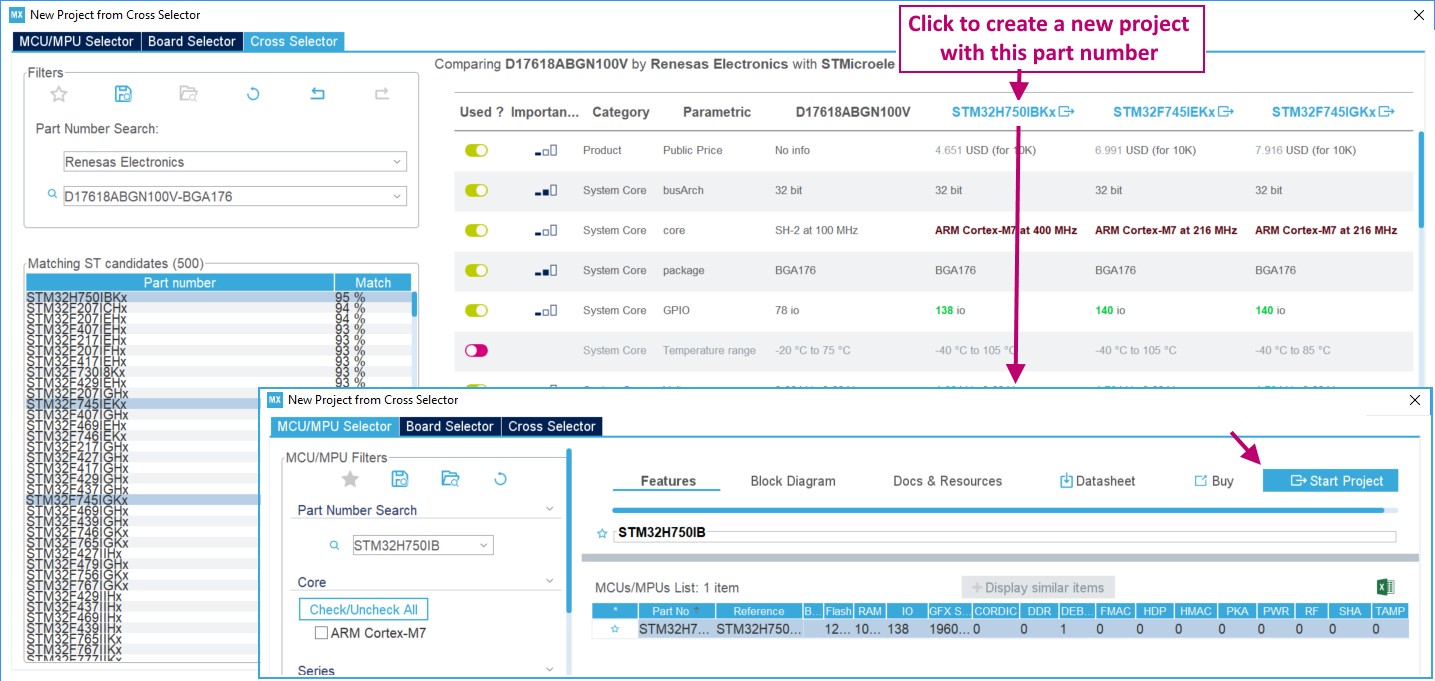Open the Datasheet link
The image size is (1435, 681).
(x=1097, y=481)
